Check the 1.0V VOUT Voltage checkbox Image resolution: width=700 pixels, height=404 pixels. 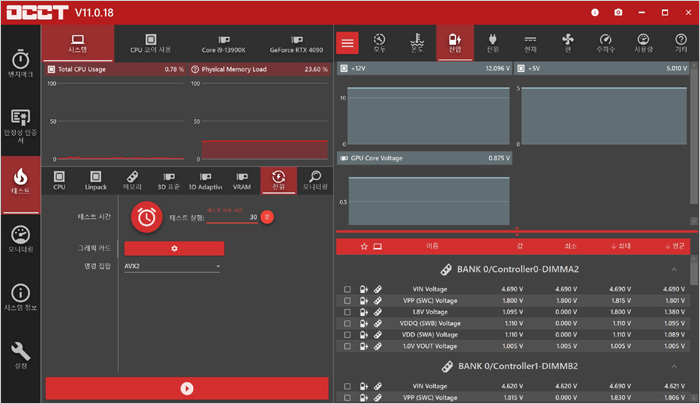tap(347, 346)
